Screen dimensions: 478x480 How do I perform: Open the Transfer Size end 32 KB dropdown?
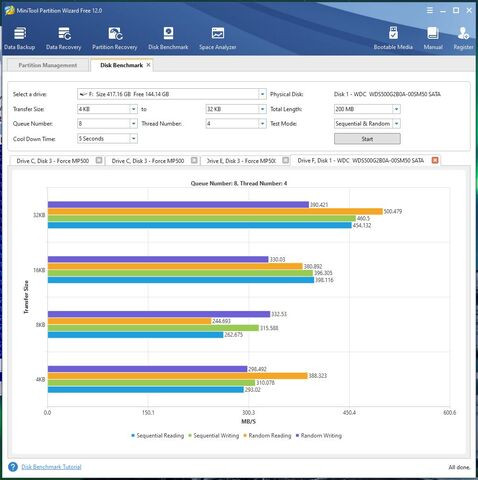pyautogui.click(x=262, y=109)
